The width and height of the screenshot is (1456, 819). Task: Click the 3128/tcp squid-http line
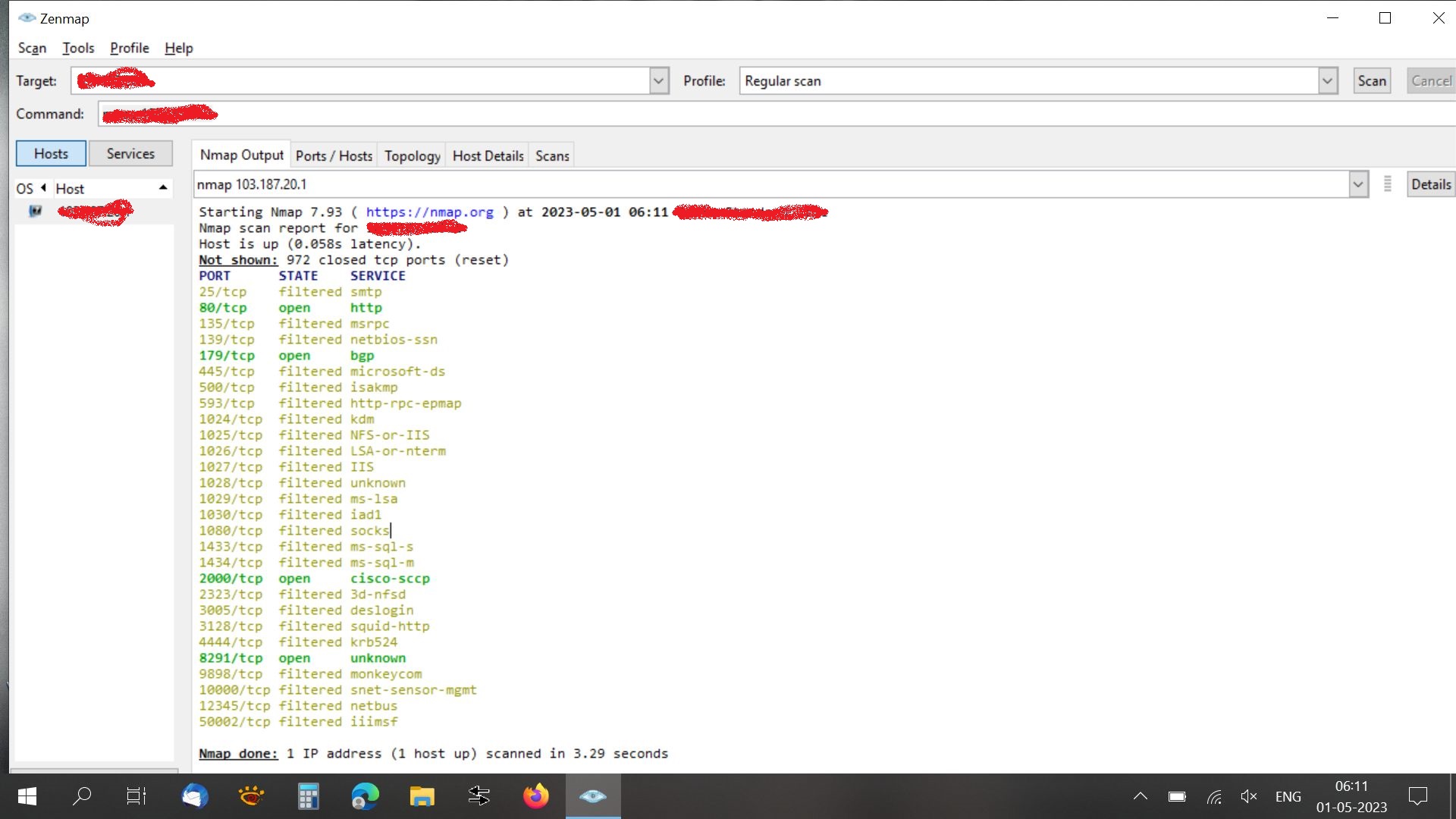315,626
